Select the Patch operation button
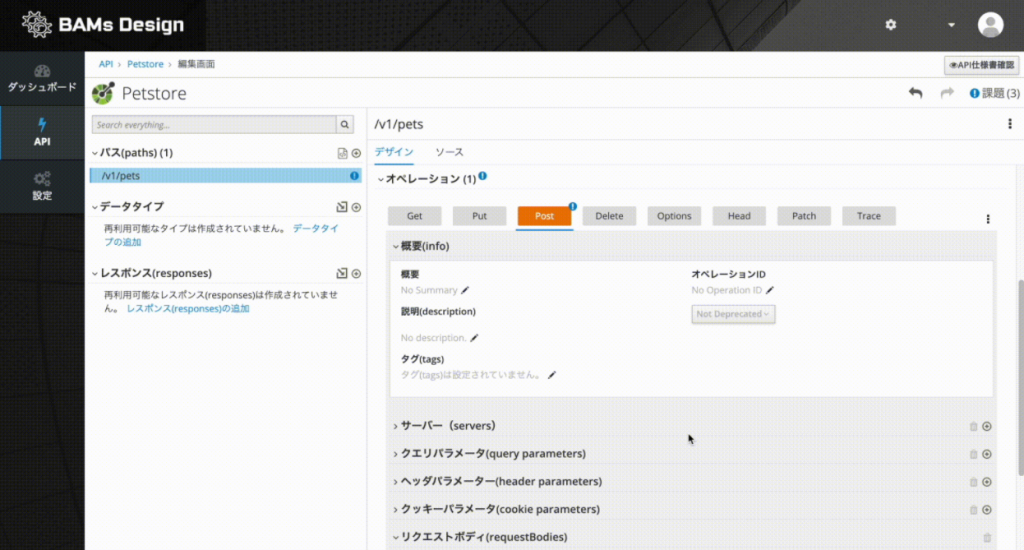 pos(804,216)
